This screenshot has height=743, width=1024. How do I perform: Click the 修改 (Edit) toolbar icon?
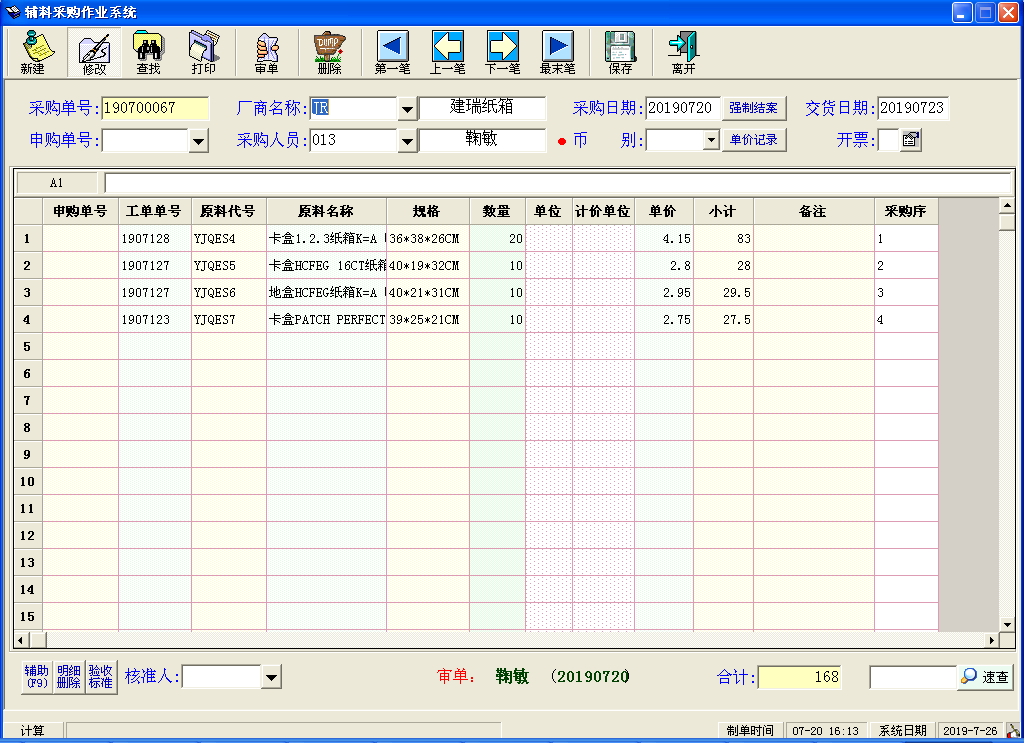(94, 52)
